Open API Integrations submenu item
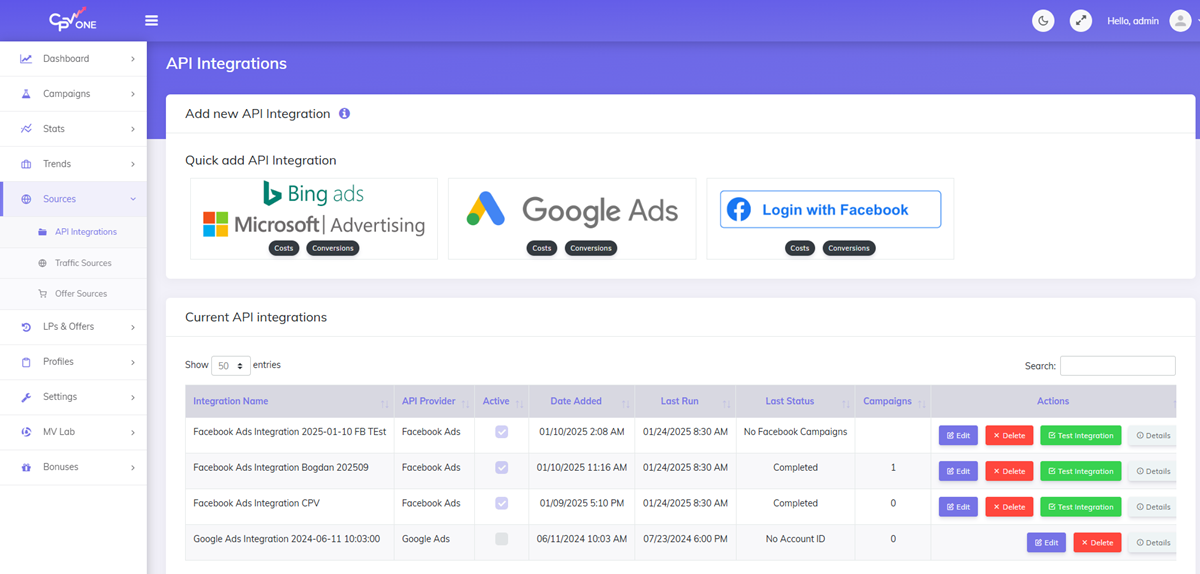The image size is (1200, 574). [x=74, y=232]
